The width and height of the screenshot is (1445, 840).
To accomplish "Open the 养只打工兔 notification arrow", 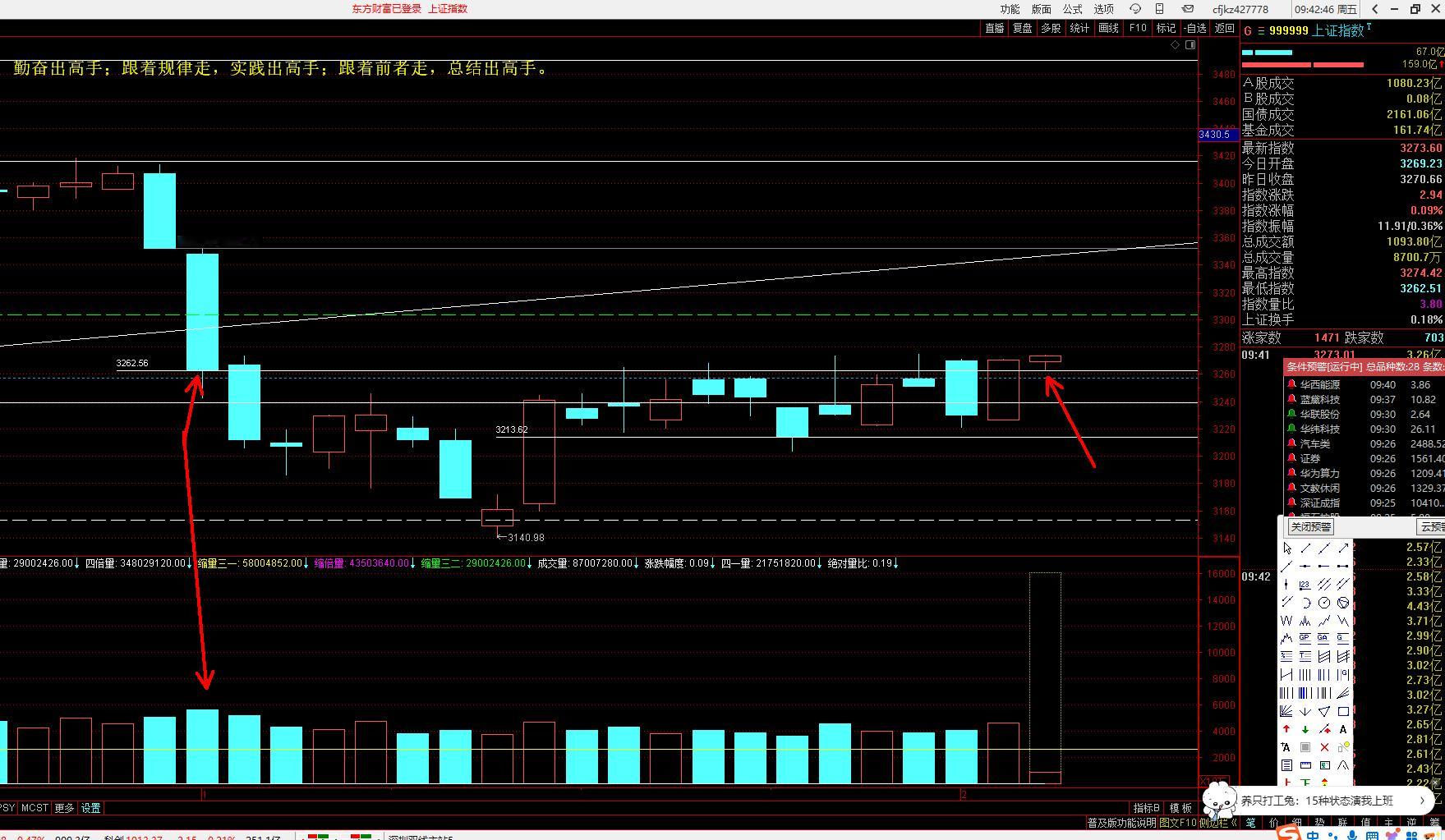I will tap(1422, 800).
